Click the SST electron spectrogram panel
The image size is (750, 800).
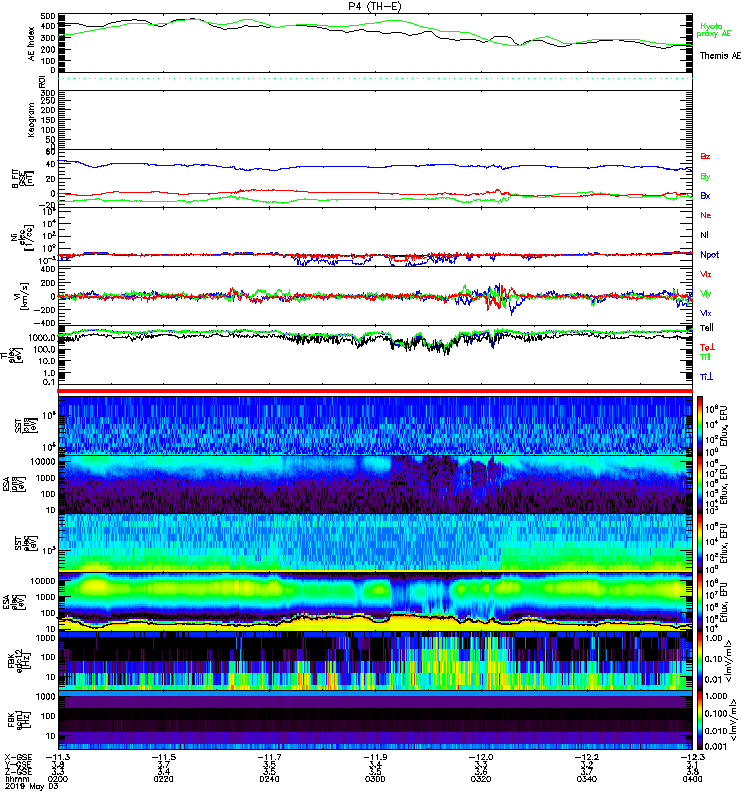click(375, 543)
